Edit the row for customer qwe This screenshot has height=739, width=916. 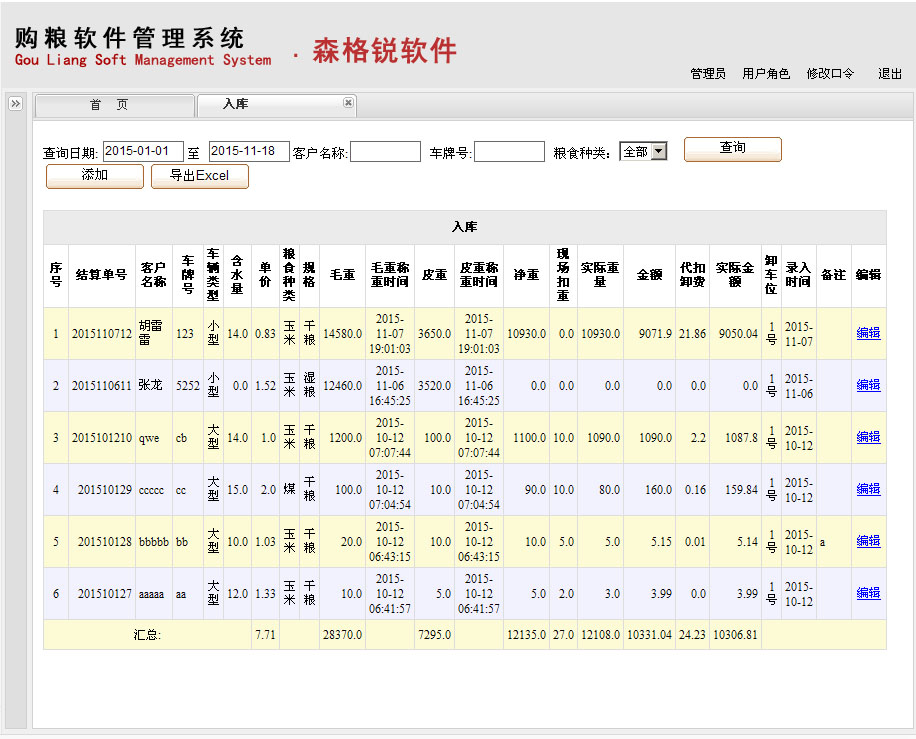868,438
